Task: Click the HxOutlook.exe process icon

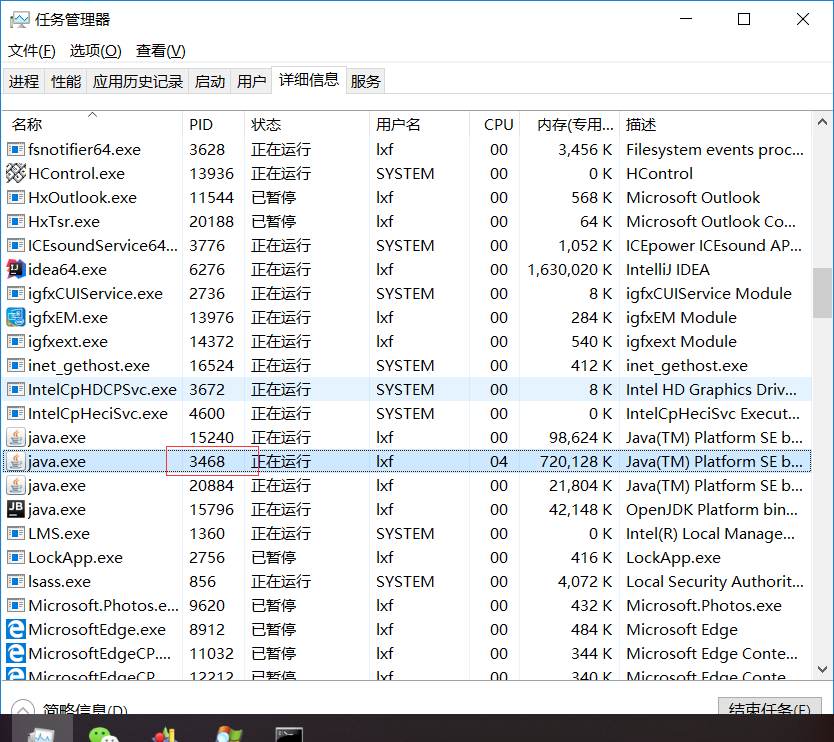Action: (x=16, y=197)
